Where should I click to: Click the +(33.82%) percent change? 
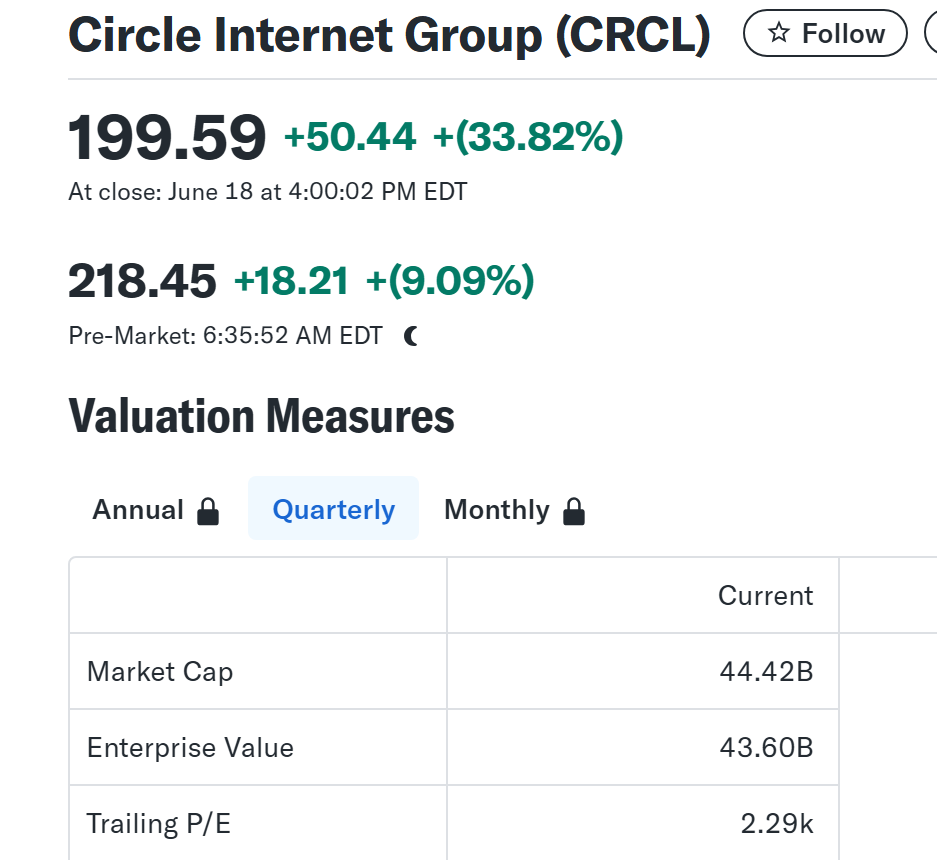point(528,137)
